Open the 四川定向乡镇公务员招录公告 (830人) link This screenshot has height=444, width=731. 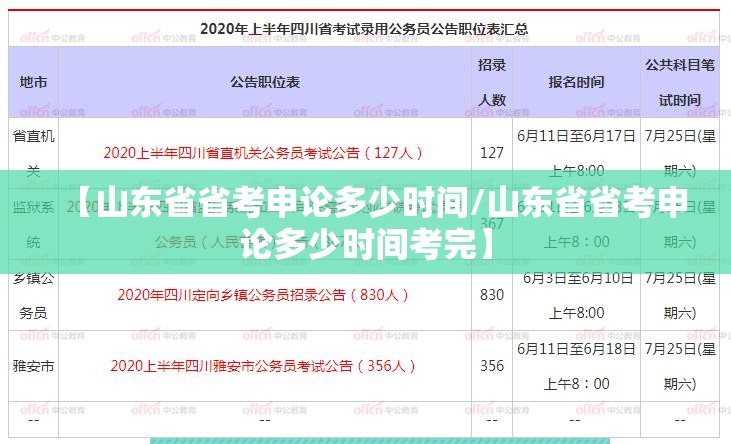[x=264, y=295]
